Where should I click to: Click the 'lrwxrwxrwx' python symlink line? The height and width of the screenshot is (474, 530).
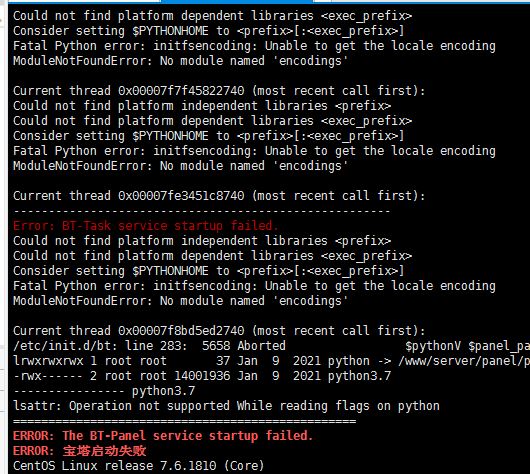point(271,361)
